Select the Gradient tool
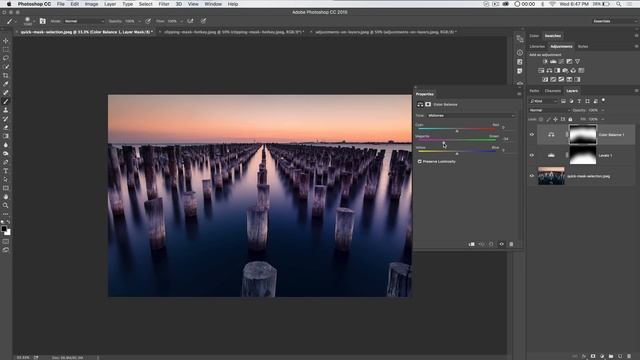640x360 pixels. tap(6, 136)
